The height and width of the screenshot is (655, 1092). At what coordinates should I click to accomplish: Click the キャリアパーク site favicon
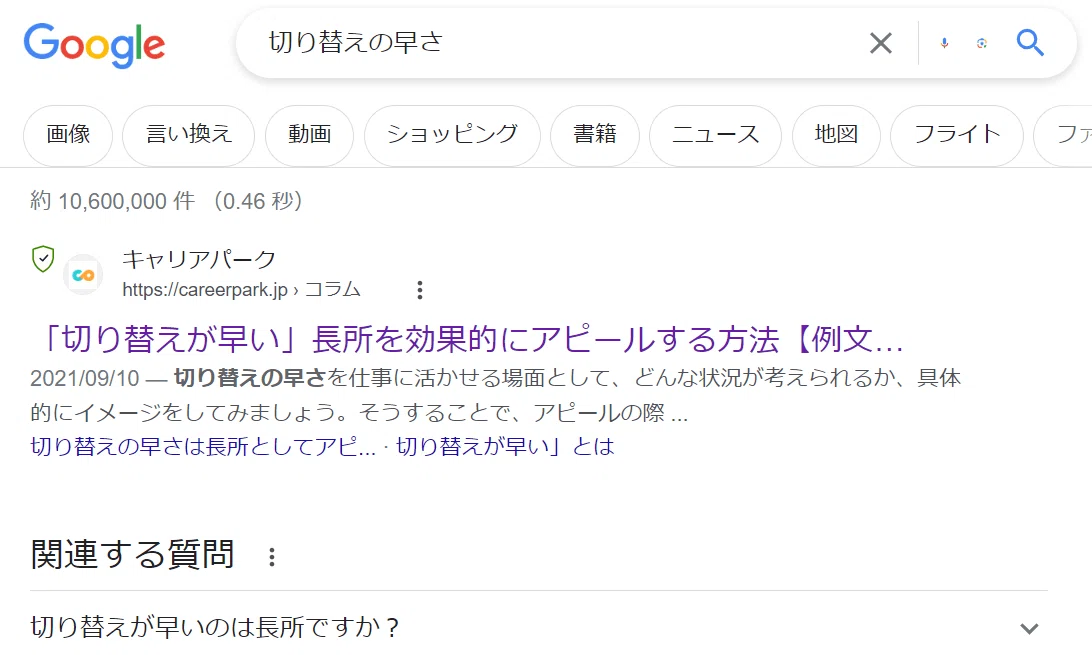pos(83,274)
